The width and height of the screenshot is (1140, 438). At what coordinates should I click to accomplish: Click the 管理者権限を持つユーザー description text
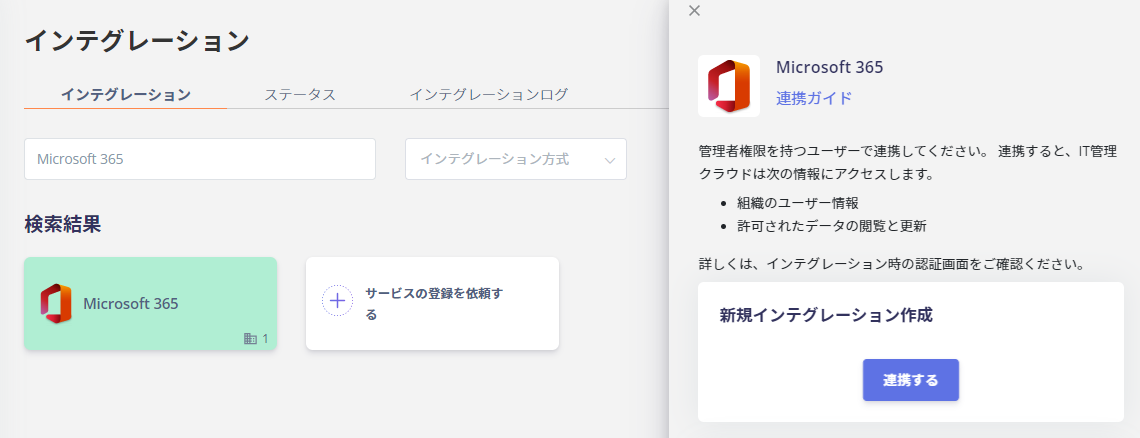pyautogui.click(x=907, y=163)
